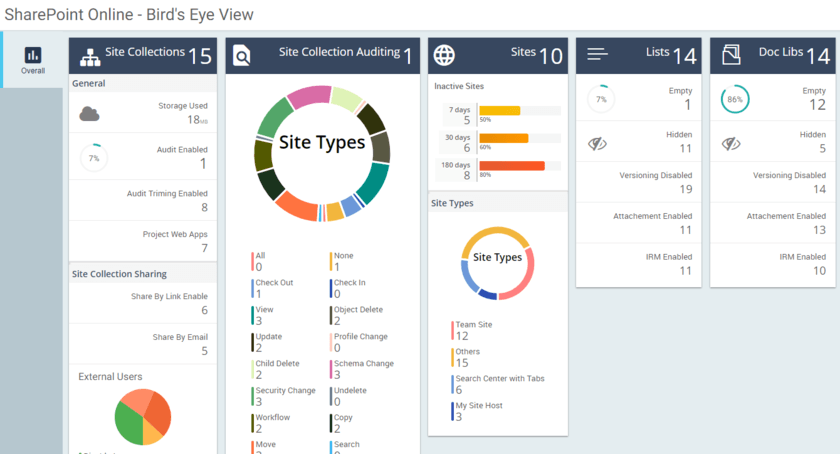The height and width of the screenshot is (454, 840).
Task: Select the Overall tab in left sidebar
Action: coord(33,60)
